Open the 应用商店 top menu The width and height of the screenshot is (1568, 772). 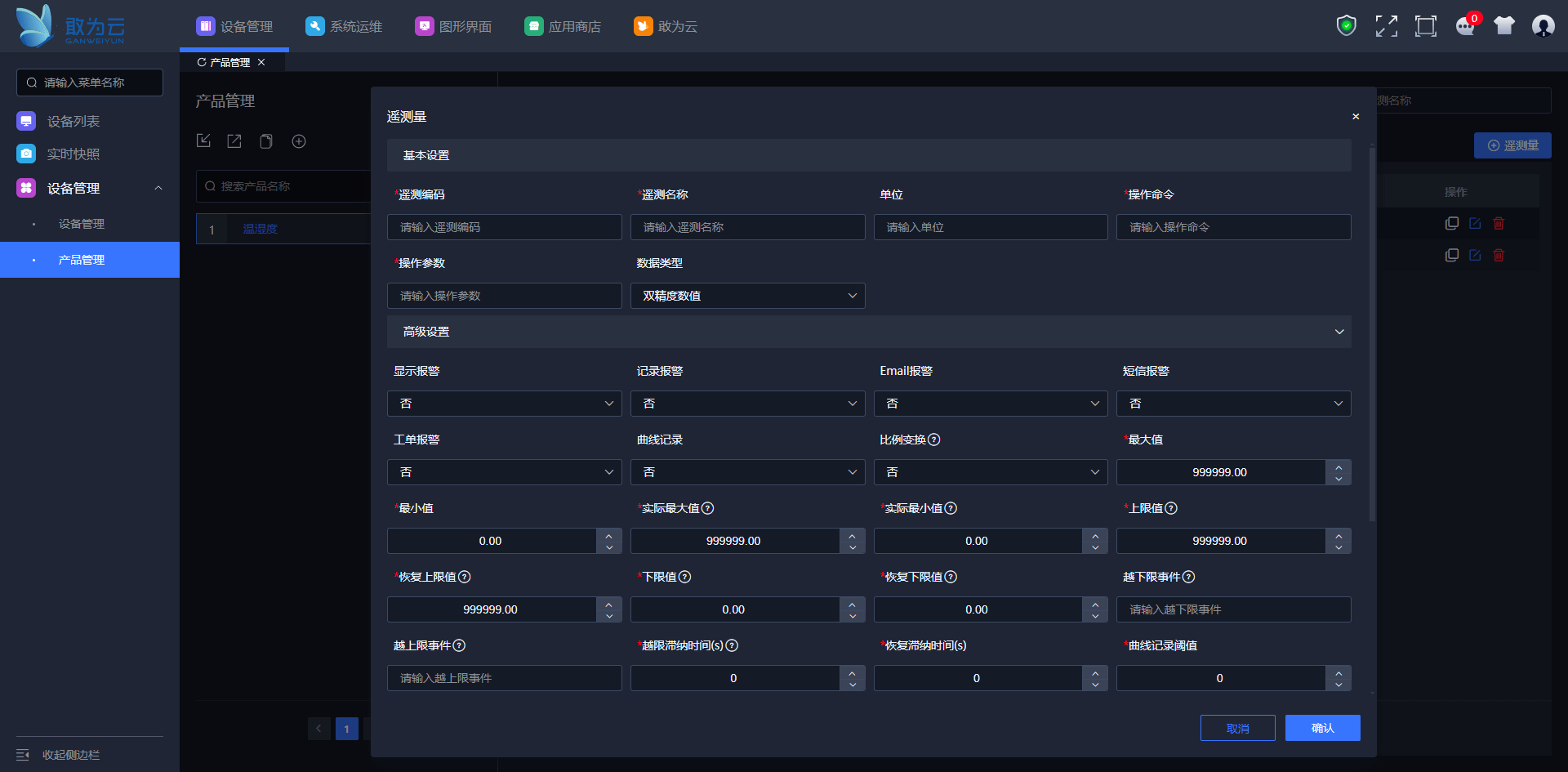click(x=563, y=26)
